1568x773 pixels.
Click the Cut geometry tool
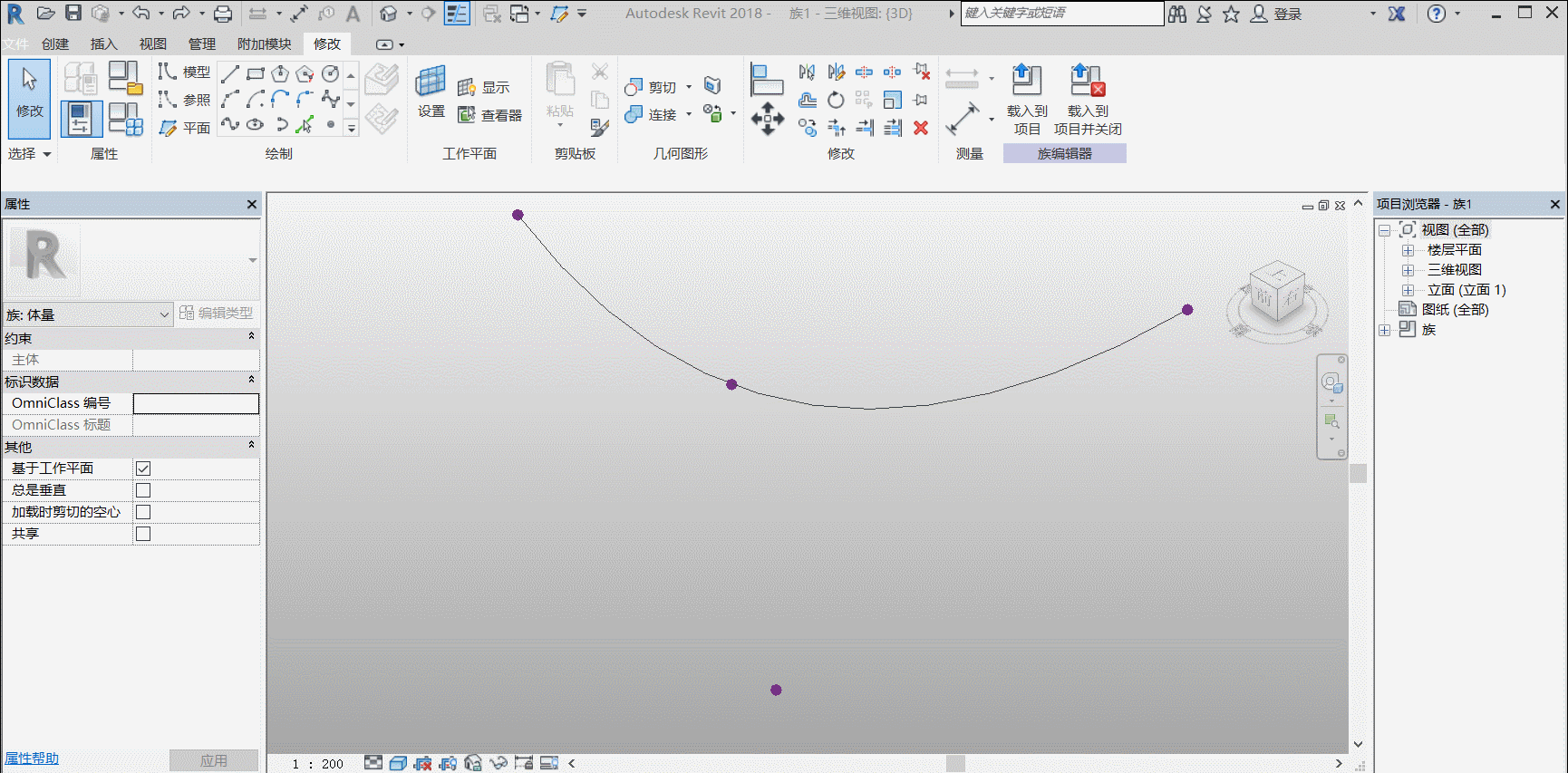pyautogui.click(x=651, y=87)
